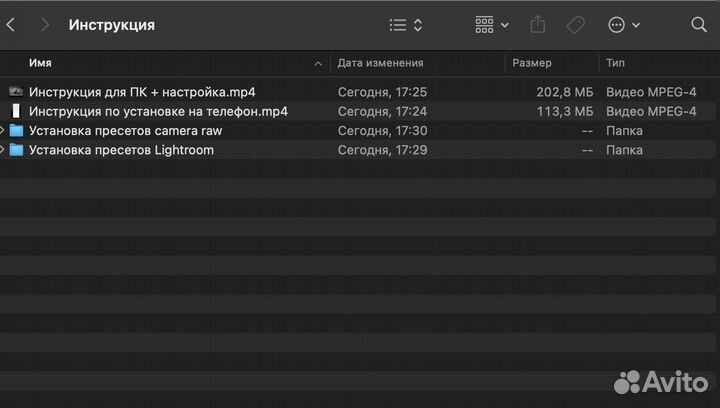Click Папка type of camera raw row
This screenshot has height=408, width=720.
click(x=624, y=131)
